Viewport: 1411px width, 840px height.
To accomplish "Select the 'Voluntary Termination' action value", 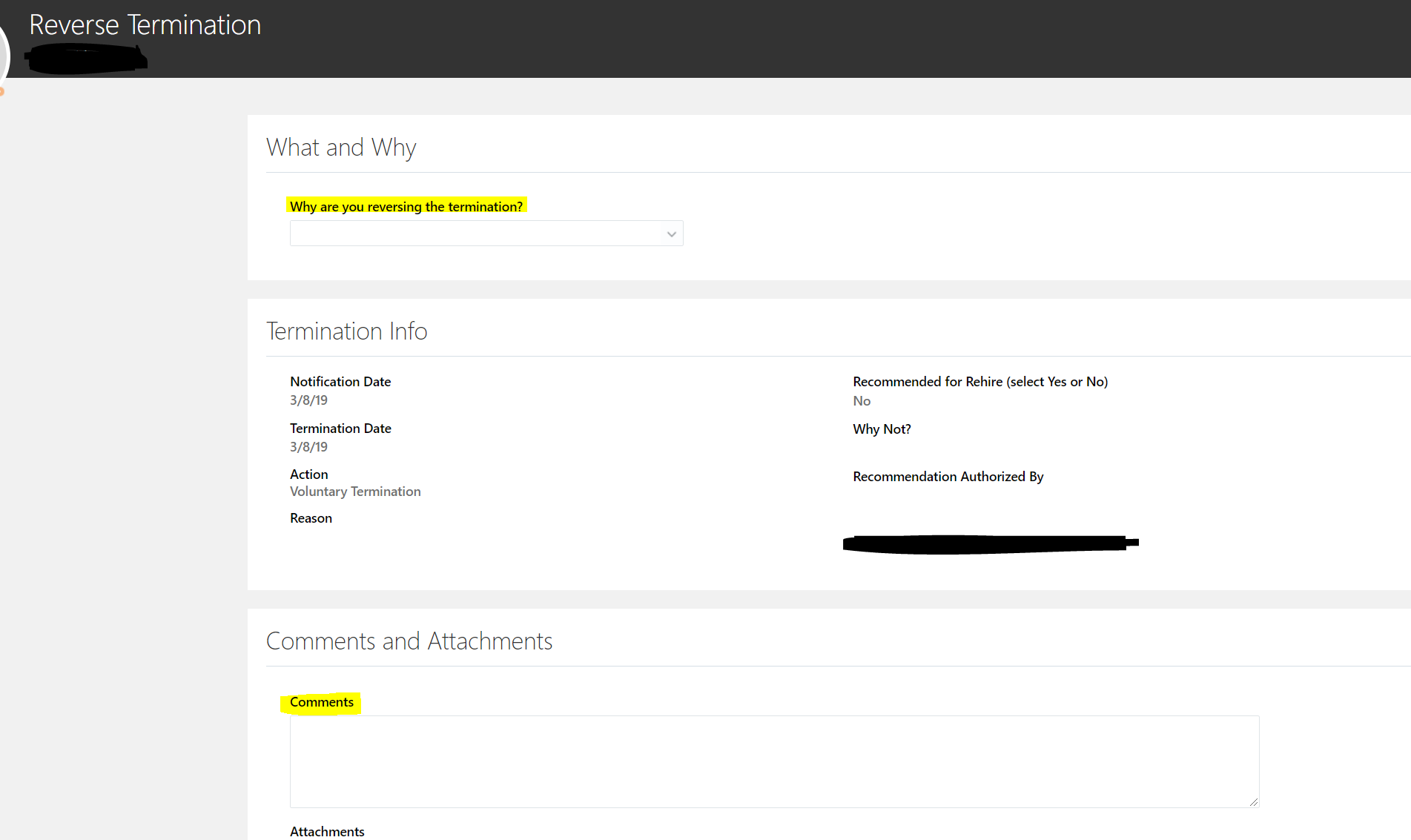I will click(355, 491).
